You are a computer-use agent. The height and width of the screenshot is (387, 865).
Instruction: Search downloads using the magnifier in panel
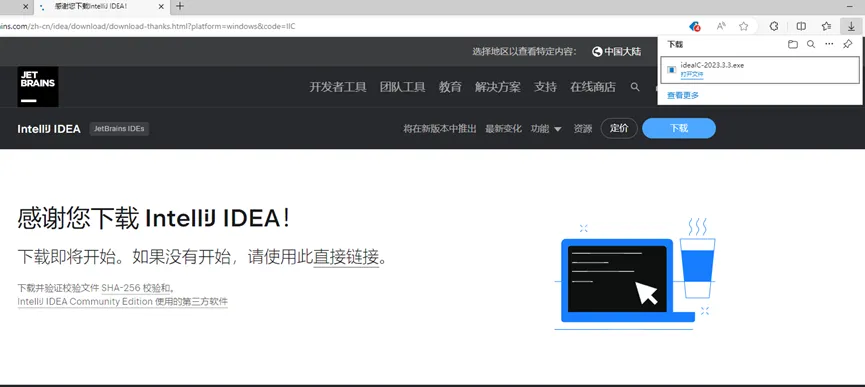pyautogui.click(x=811, y=45)
